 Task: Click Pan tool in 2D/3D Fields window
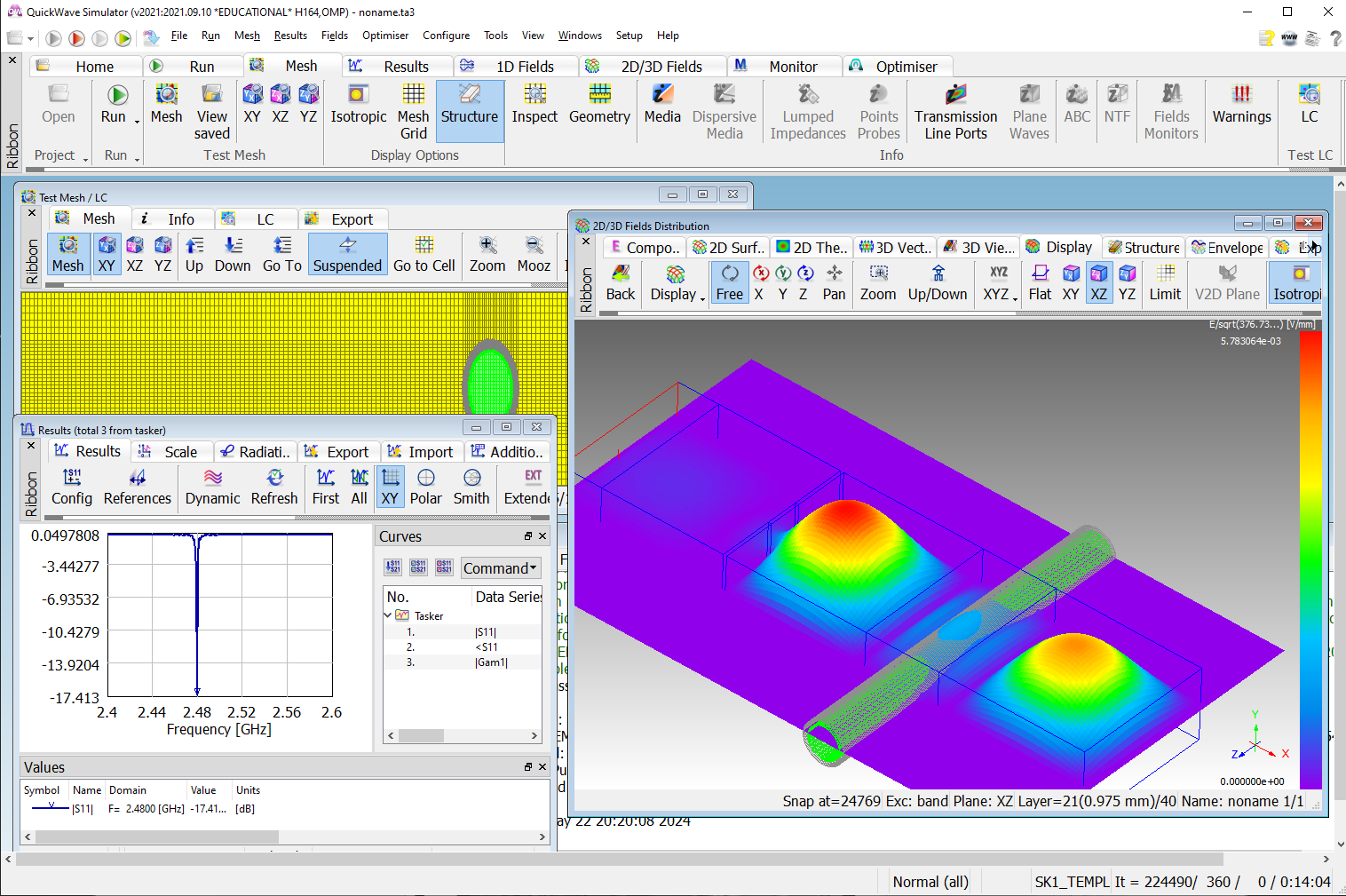coord(834,282)
